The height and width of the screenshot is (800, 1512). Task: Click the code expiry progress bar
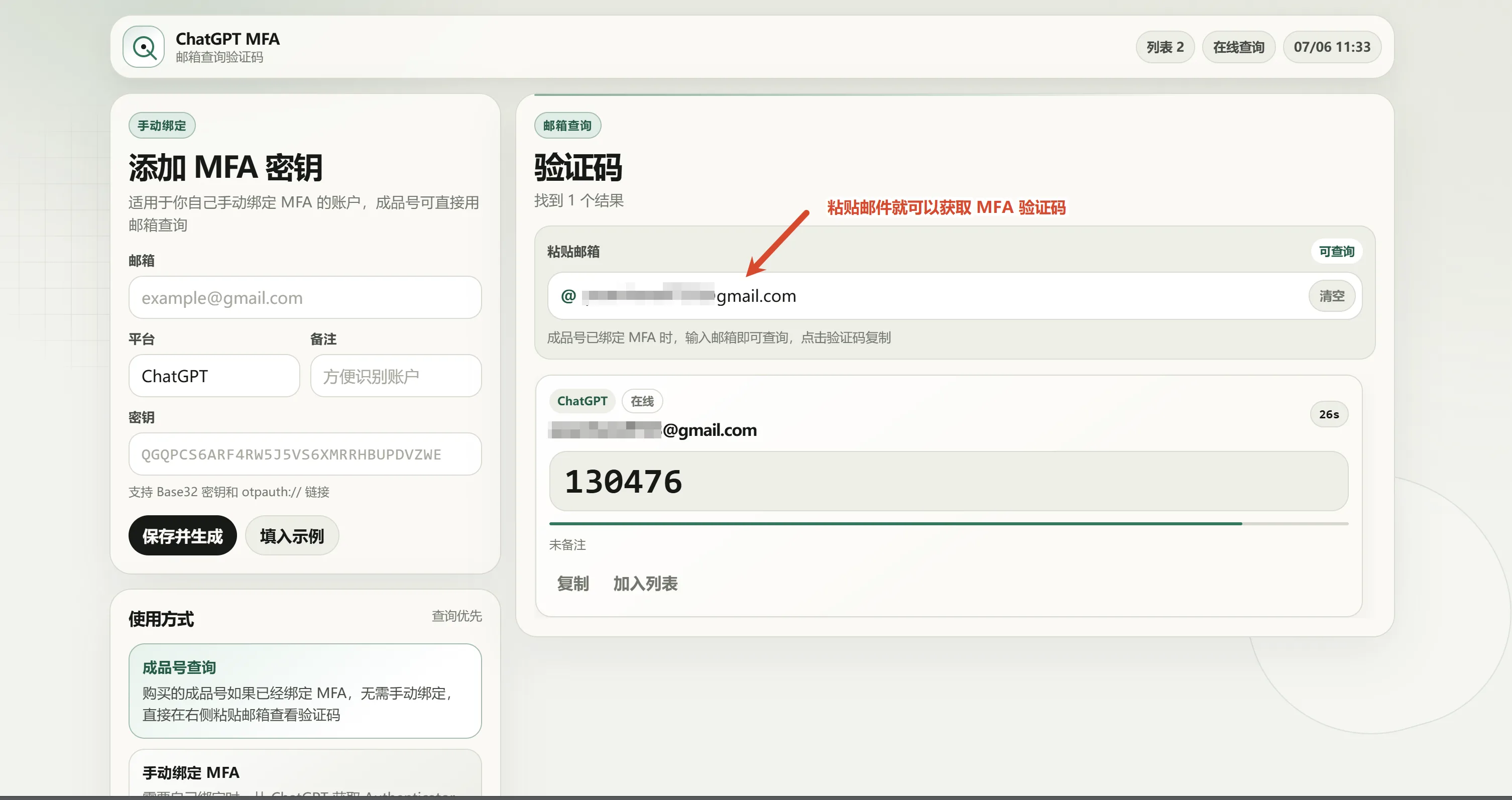point(949,524)
